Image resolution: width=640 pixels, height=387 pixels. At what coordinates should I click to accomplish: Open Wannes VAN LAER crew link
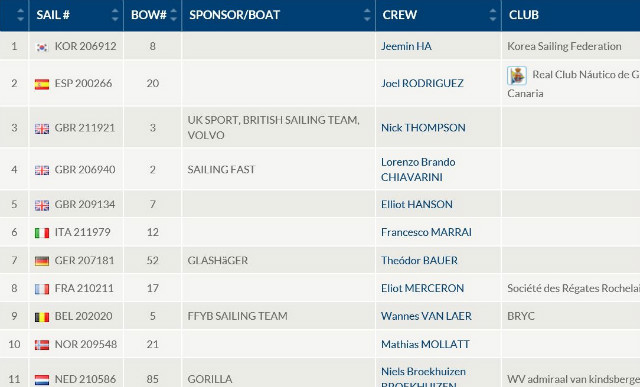[426, 316]
